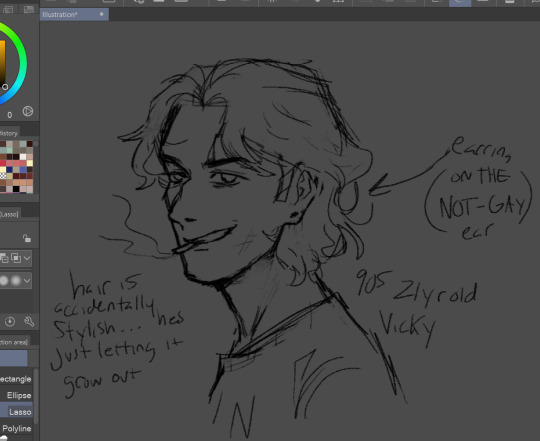
Task: Expand the anti-aliasing dropdown chevron
Action: point(27,281)
